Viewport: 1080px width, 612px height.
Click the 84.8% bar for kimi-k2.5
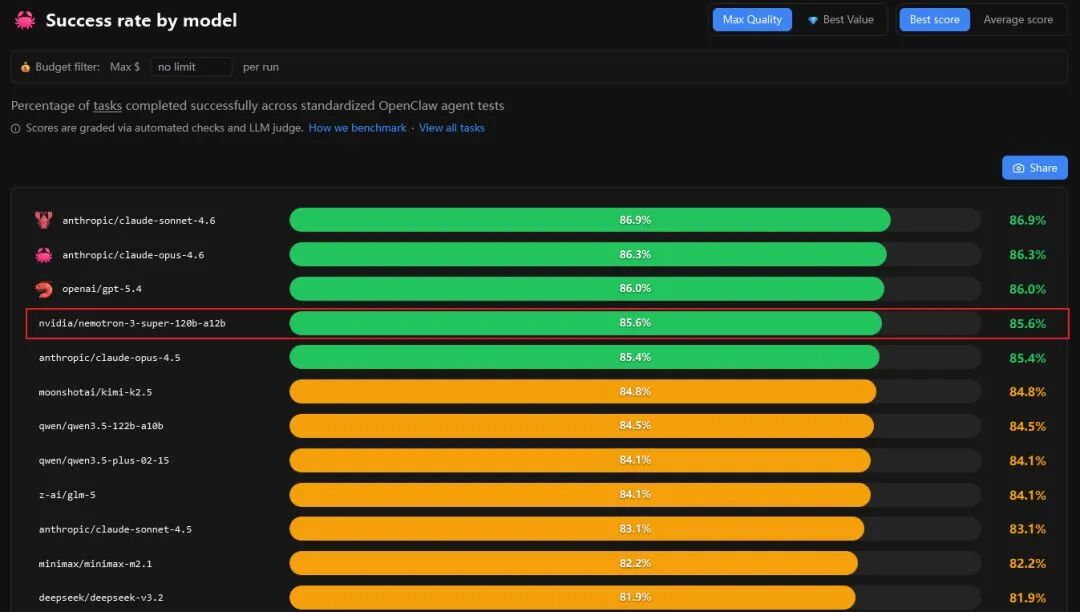click(583, 392)
